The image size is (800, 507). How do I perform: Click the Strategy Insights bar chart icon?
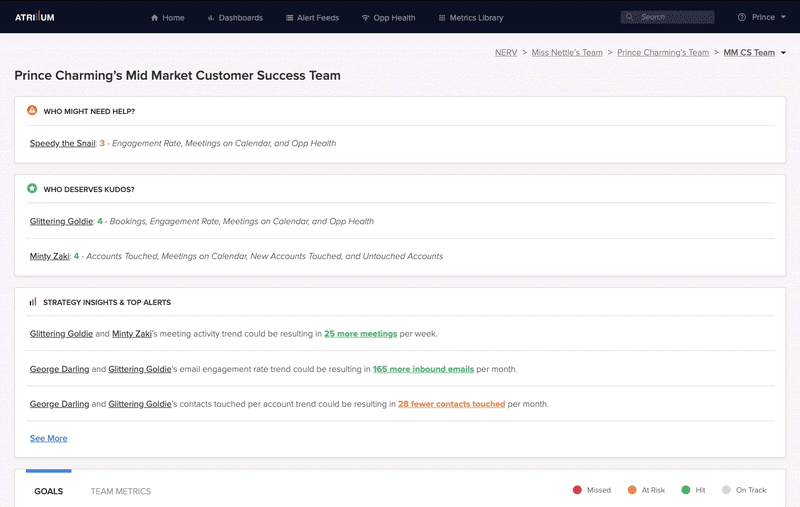pyautogui.click(x=33, y=302)
